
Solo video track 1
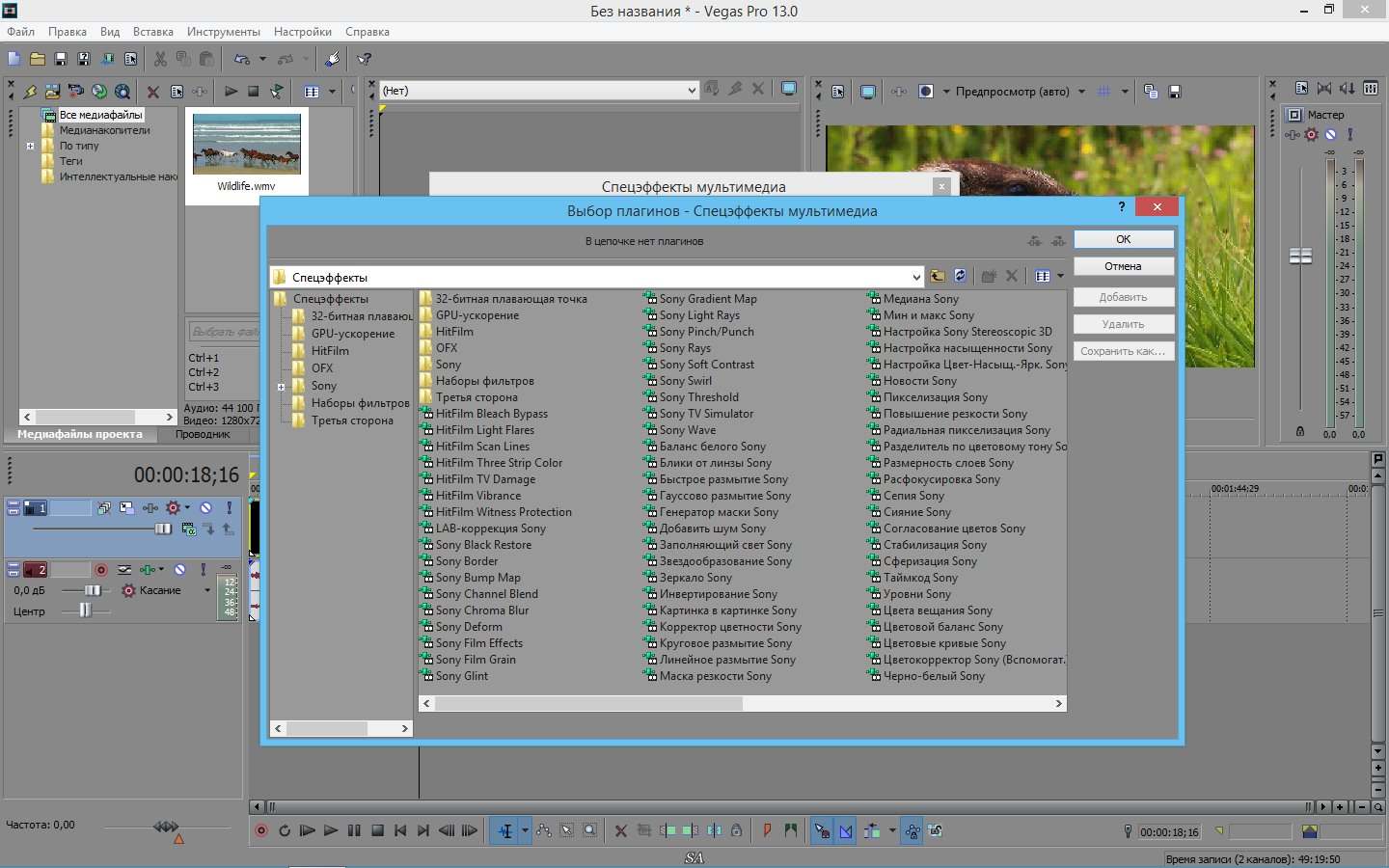pyautogui.click(x=229, y=507)
